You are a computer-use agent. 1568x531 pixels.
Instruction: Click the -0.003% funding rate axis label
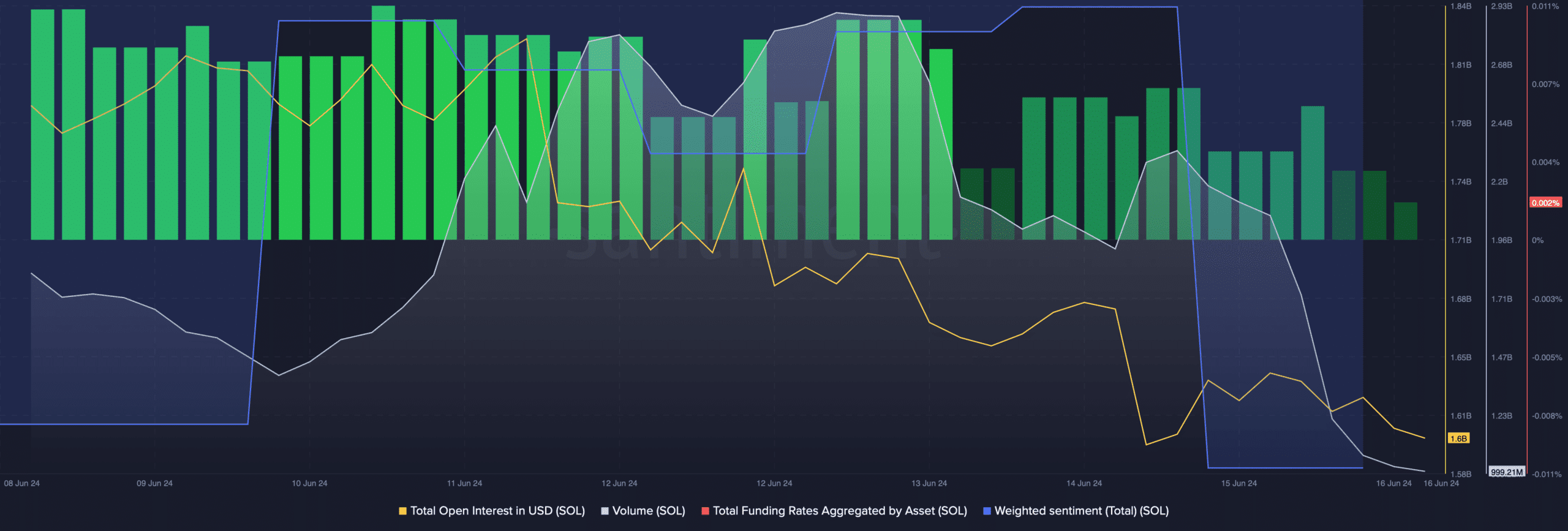pos(1547,299)
